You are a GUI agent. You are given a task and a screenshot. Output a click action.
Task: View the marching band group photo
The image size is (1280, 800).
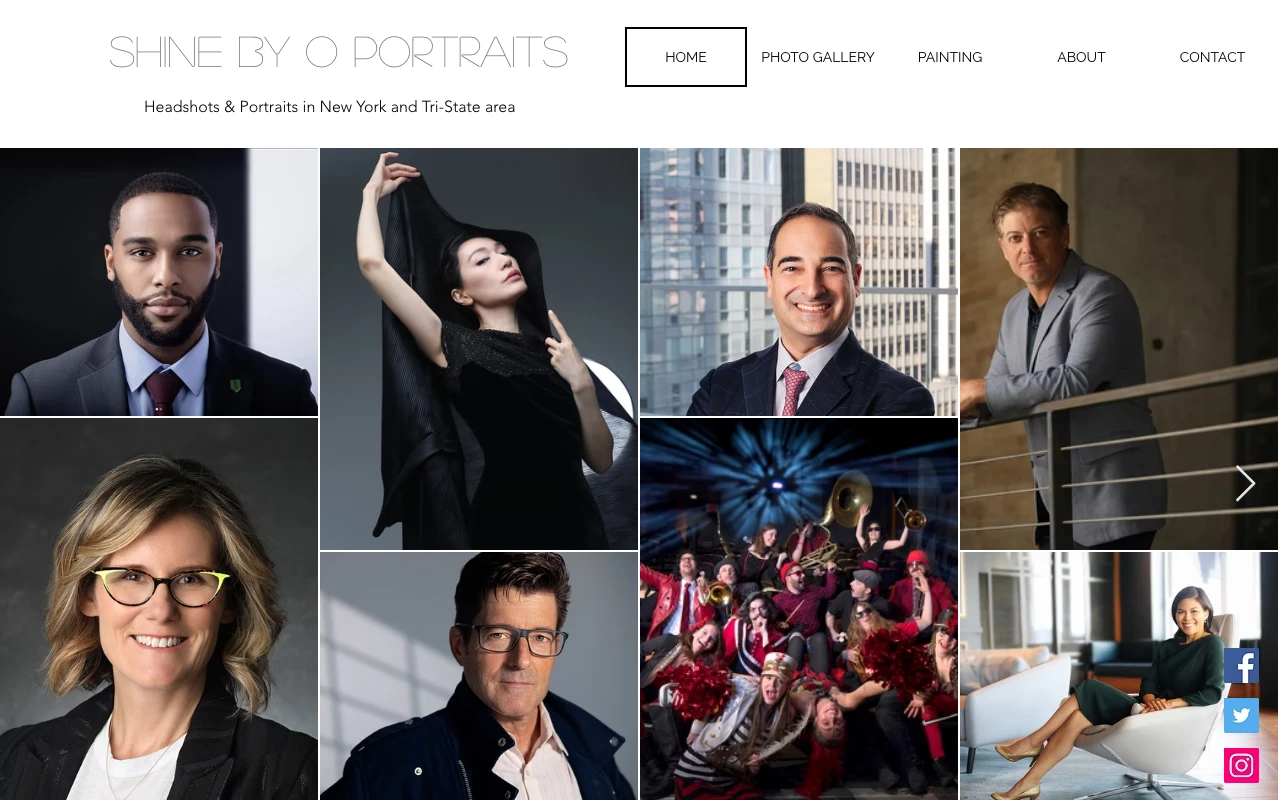(x=799, y=609)
